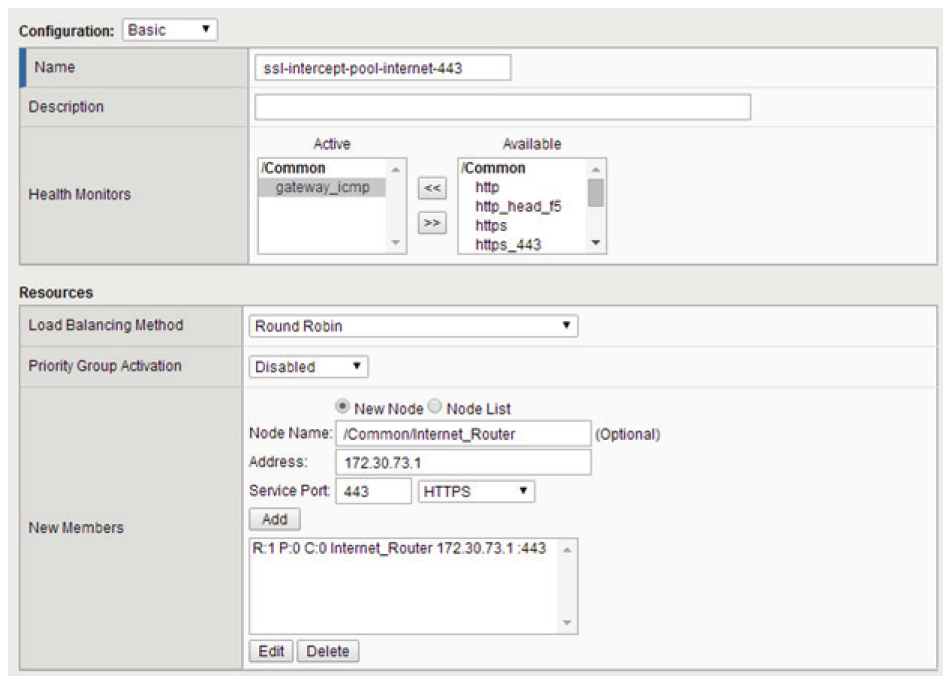The height and width of the screenshot is (684, 951).
Task: Open the Configuration Basic dropdown
Action: 170,30
